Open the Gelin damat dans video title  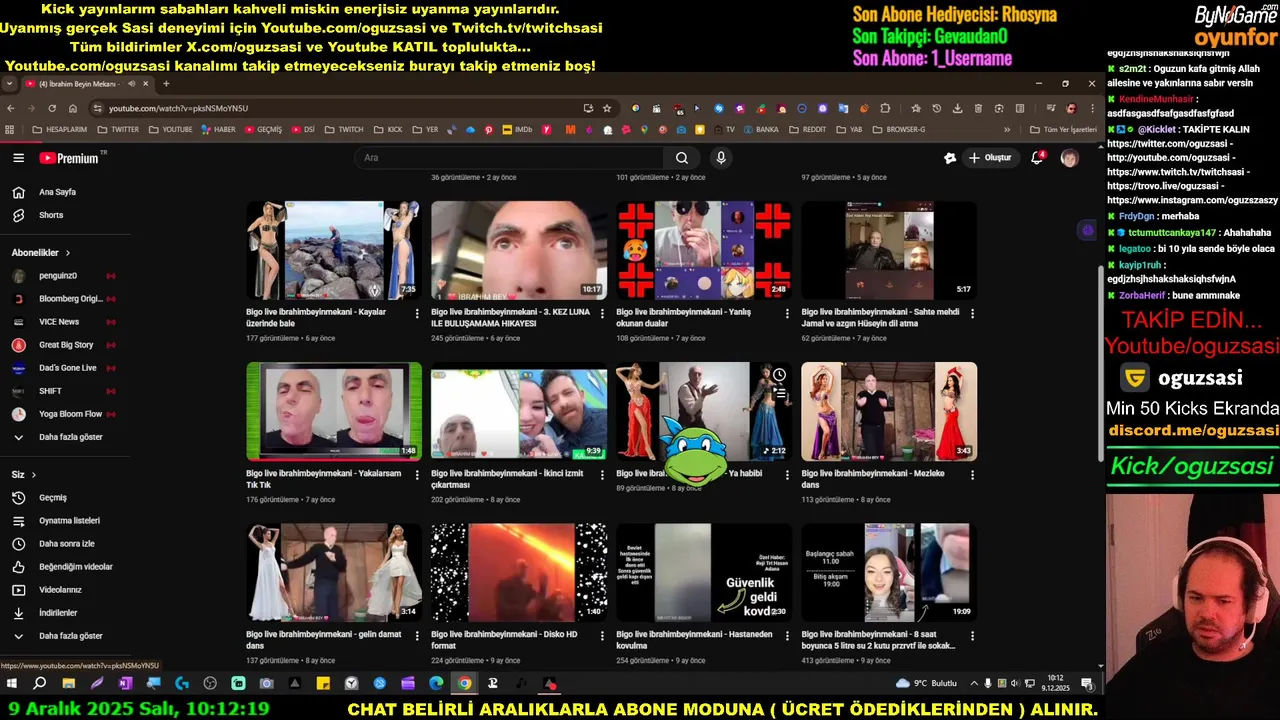[x=323, y=639]
